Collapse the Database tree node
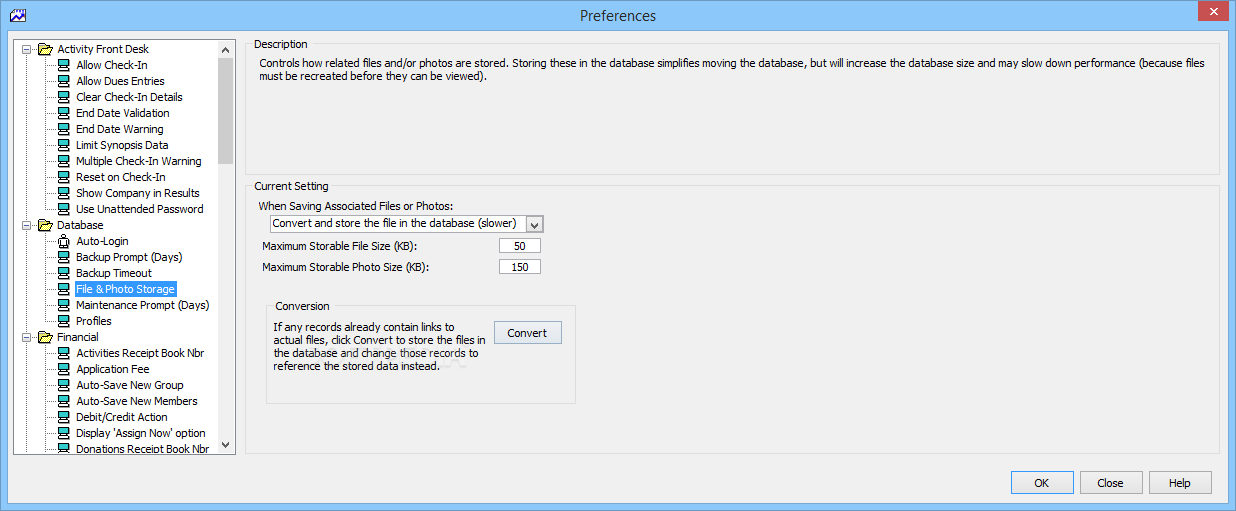This screenshot has height=511, width=1236. click(x=27, y=225)
